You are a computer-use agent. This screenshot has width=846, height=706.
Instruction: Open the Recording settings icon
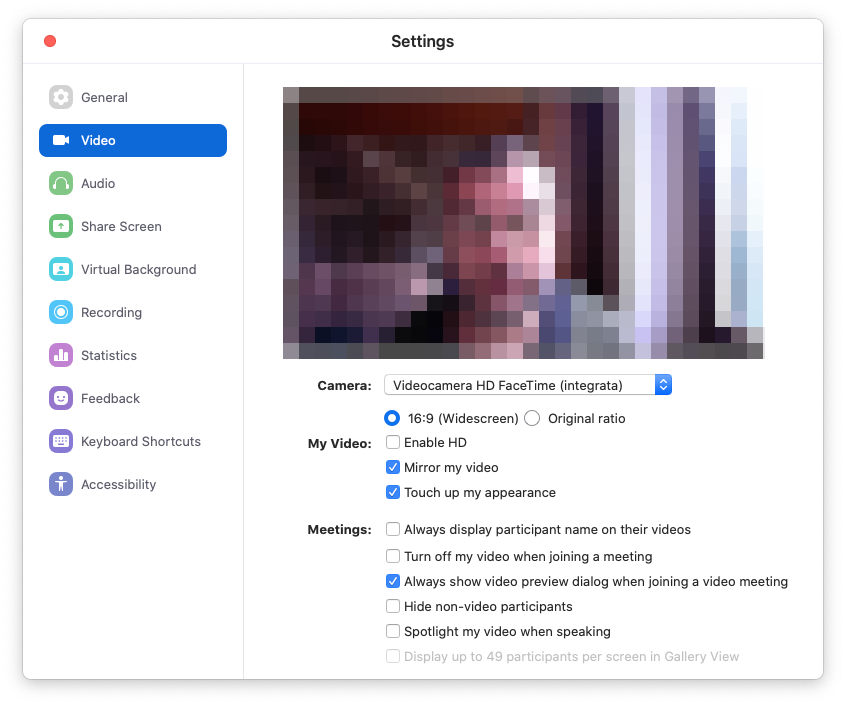coord(61,312)
